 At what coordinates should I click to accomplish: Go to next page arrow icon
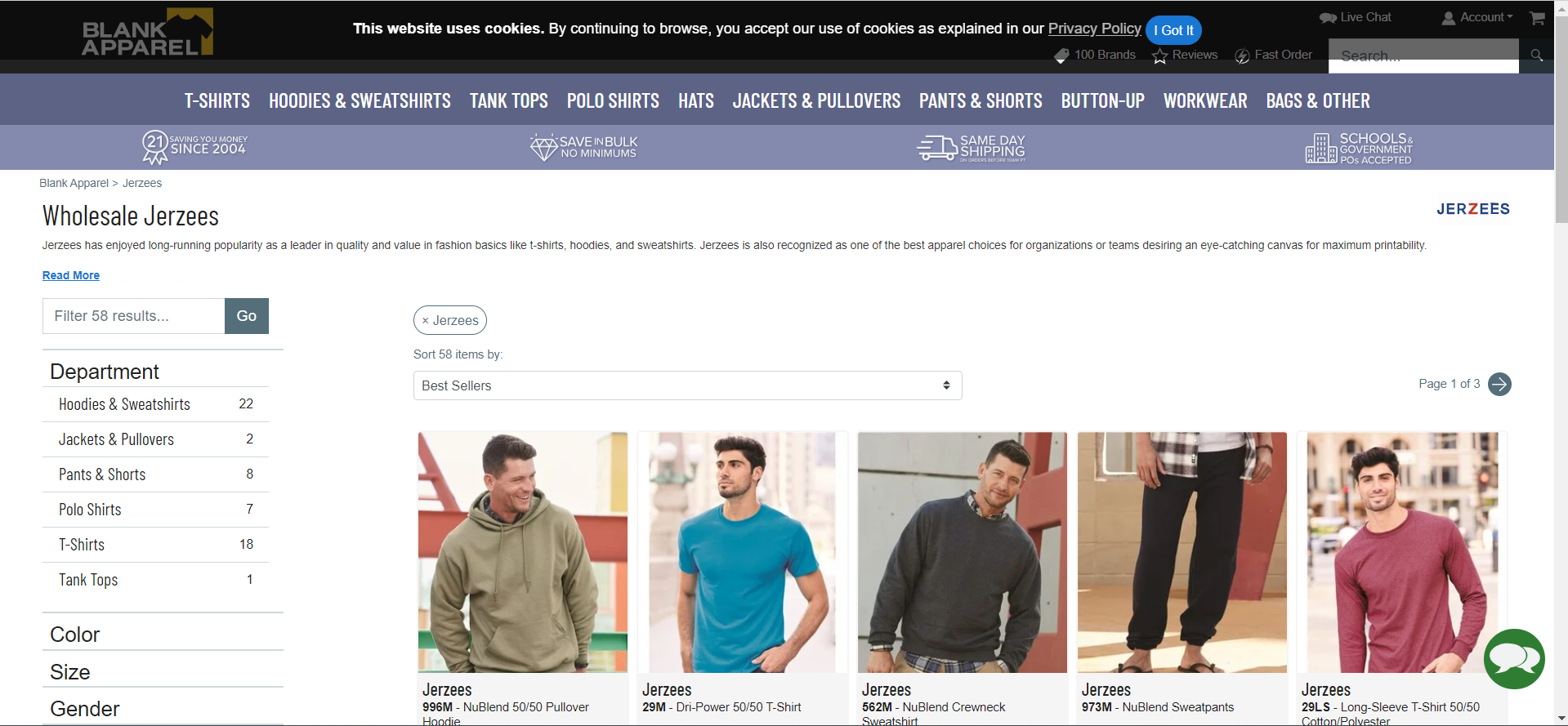coord(1499,384)
